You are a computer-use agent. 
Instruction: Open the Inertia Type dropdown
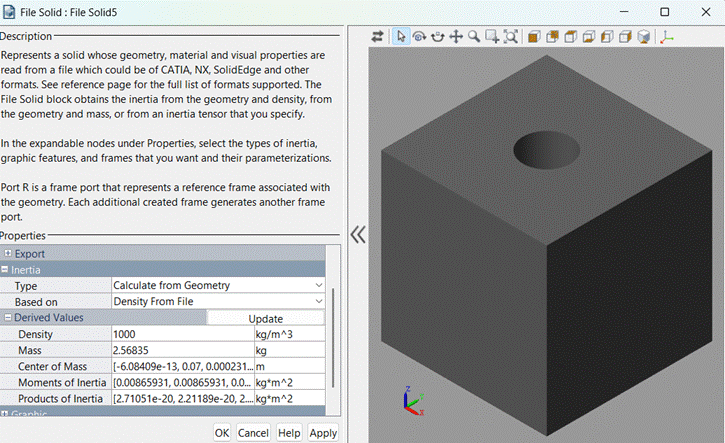click(319, 286)
